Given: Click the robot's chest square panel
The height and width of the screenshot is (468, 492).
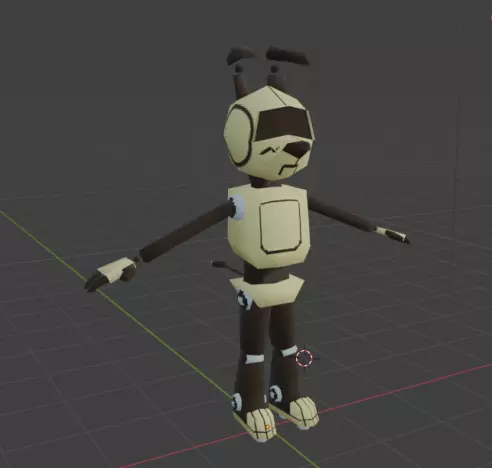Looking at the screenshot, I should pyautogui.click(x=280, y=226).
